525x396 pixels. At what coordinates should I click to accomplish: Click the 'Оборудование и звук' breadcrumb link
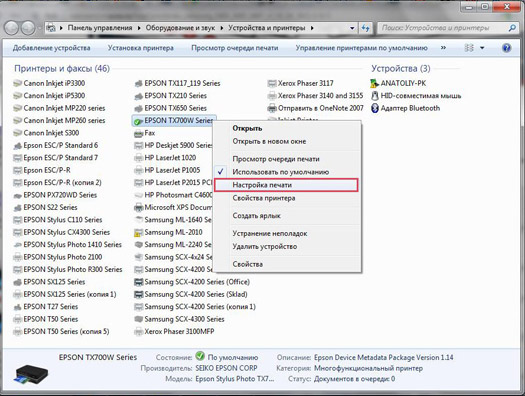coord(180,28)
